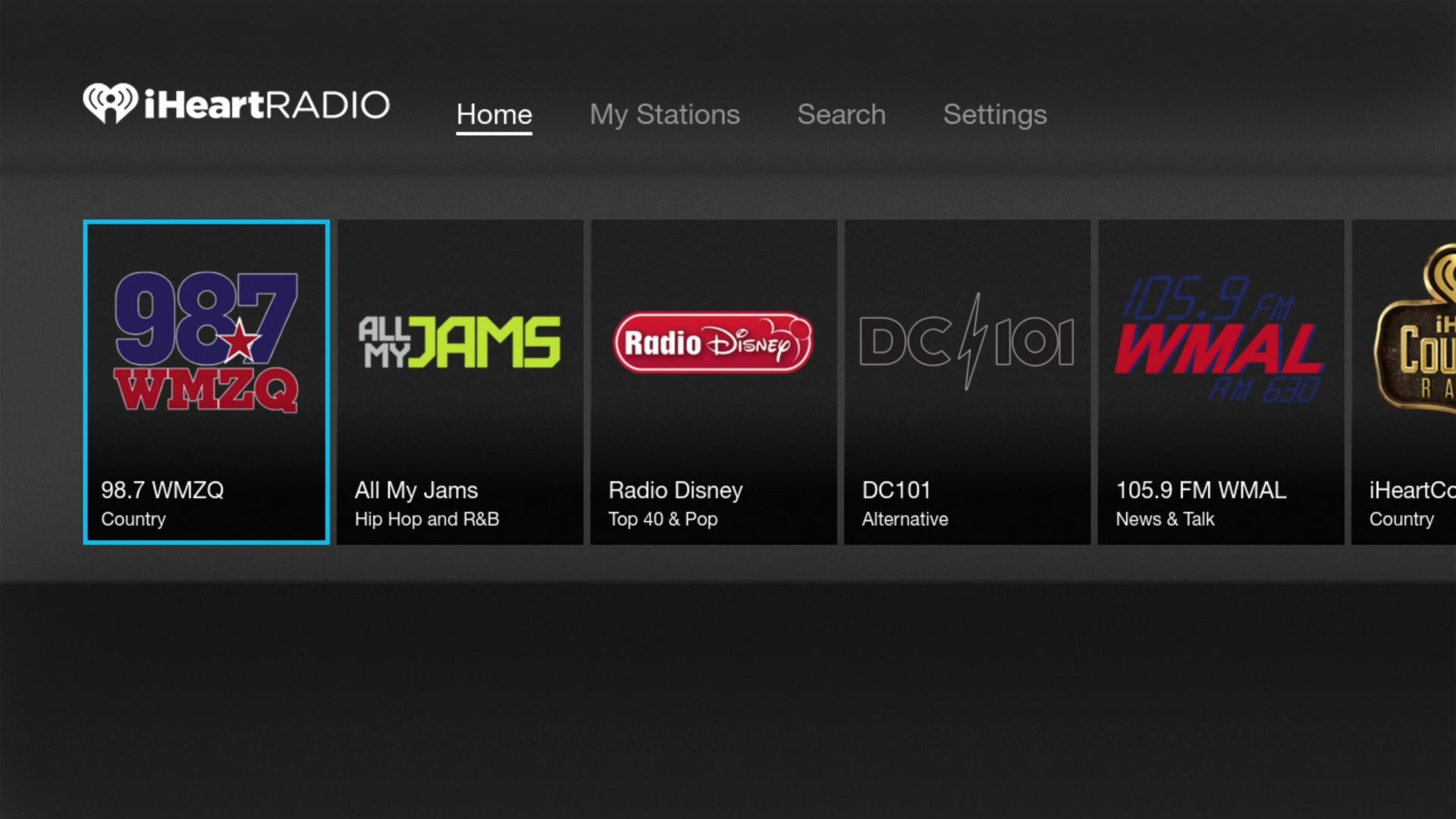
Task: Click the 'News & Talk' genre label
Action: click(1165, 519)
